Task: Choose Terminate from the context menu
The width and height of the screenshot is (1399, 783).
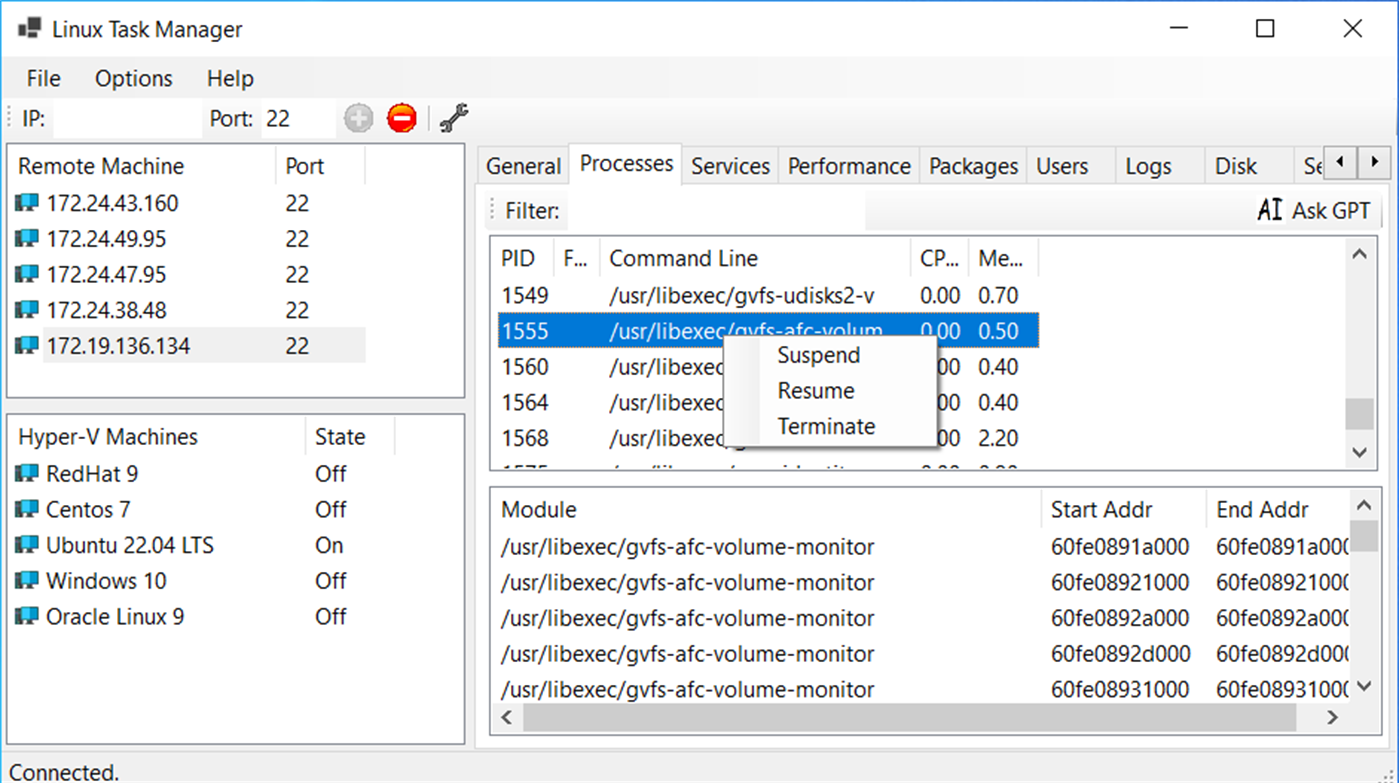Action: click(x=826, y=427)
